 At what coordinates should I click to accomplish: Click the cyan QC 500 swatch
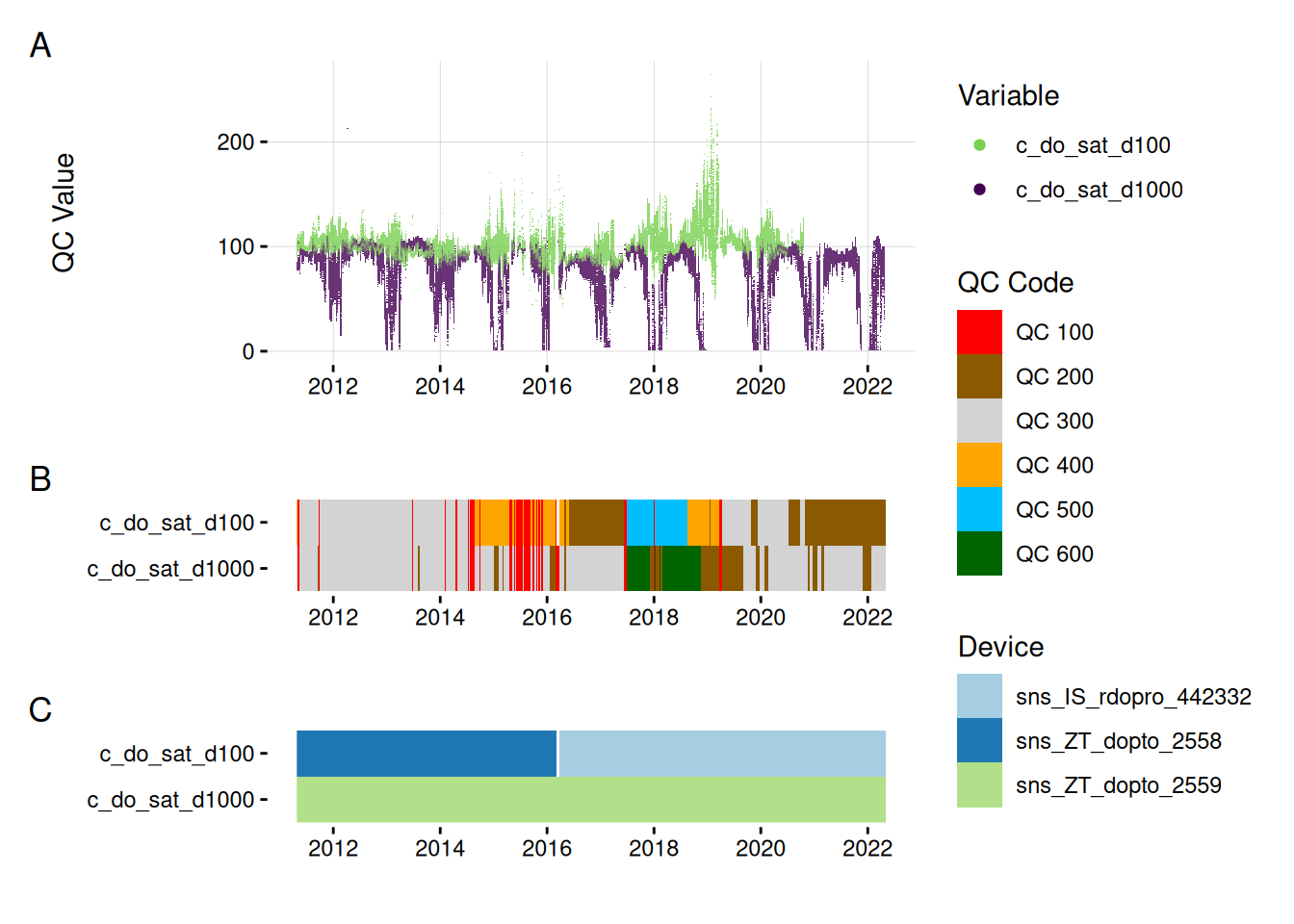click(x=979, y=509)
